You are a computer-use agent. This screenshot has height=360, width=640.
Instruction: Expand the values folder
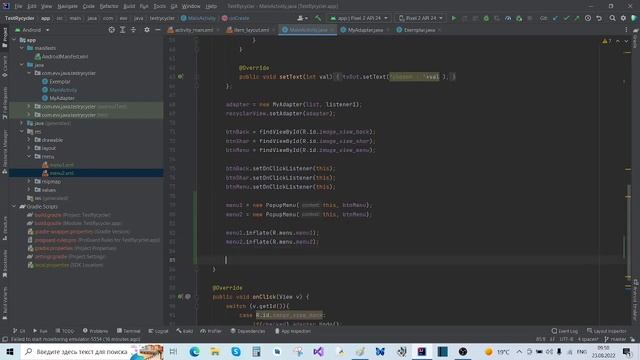pyautogui.click(x=29, y=190)
